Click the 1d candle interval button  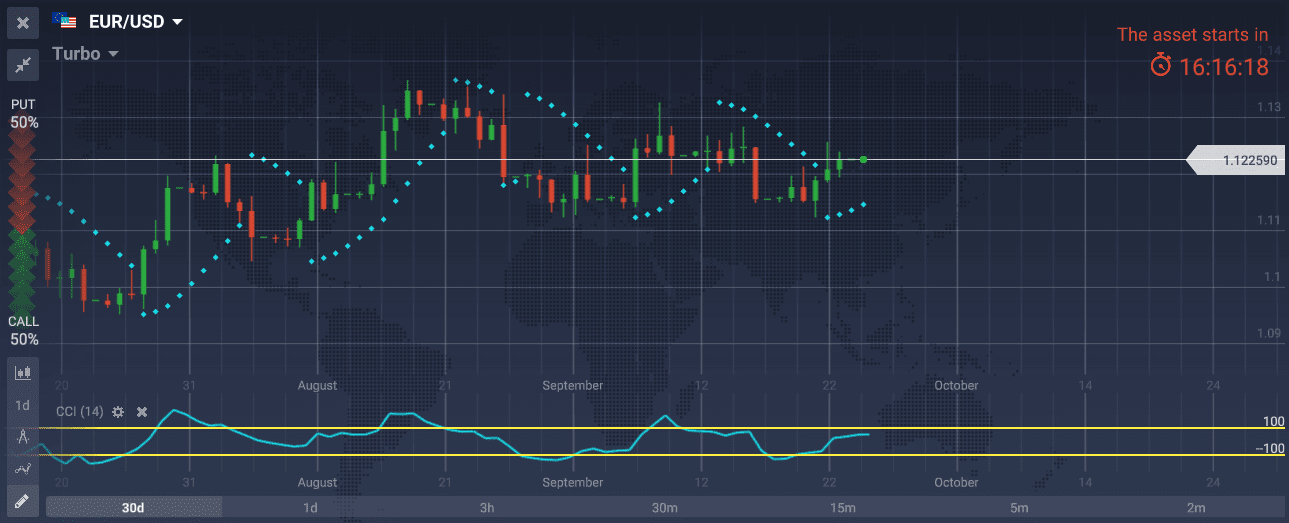coord(22,405)
